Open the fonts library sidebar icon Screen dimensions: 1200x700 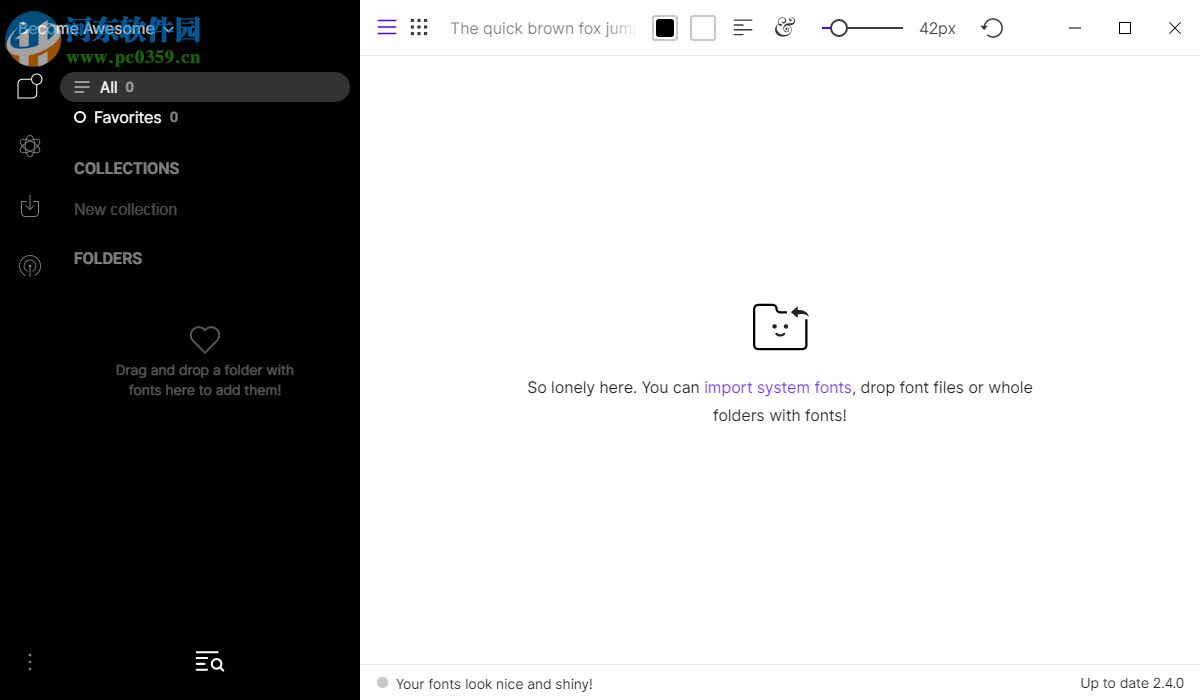click(x=30, y=87)
